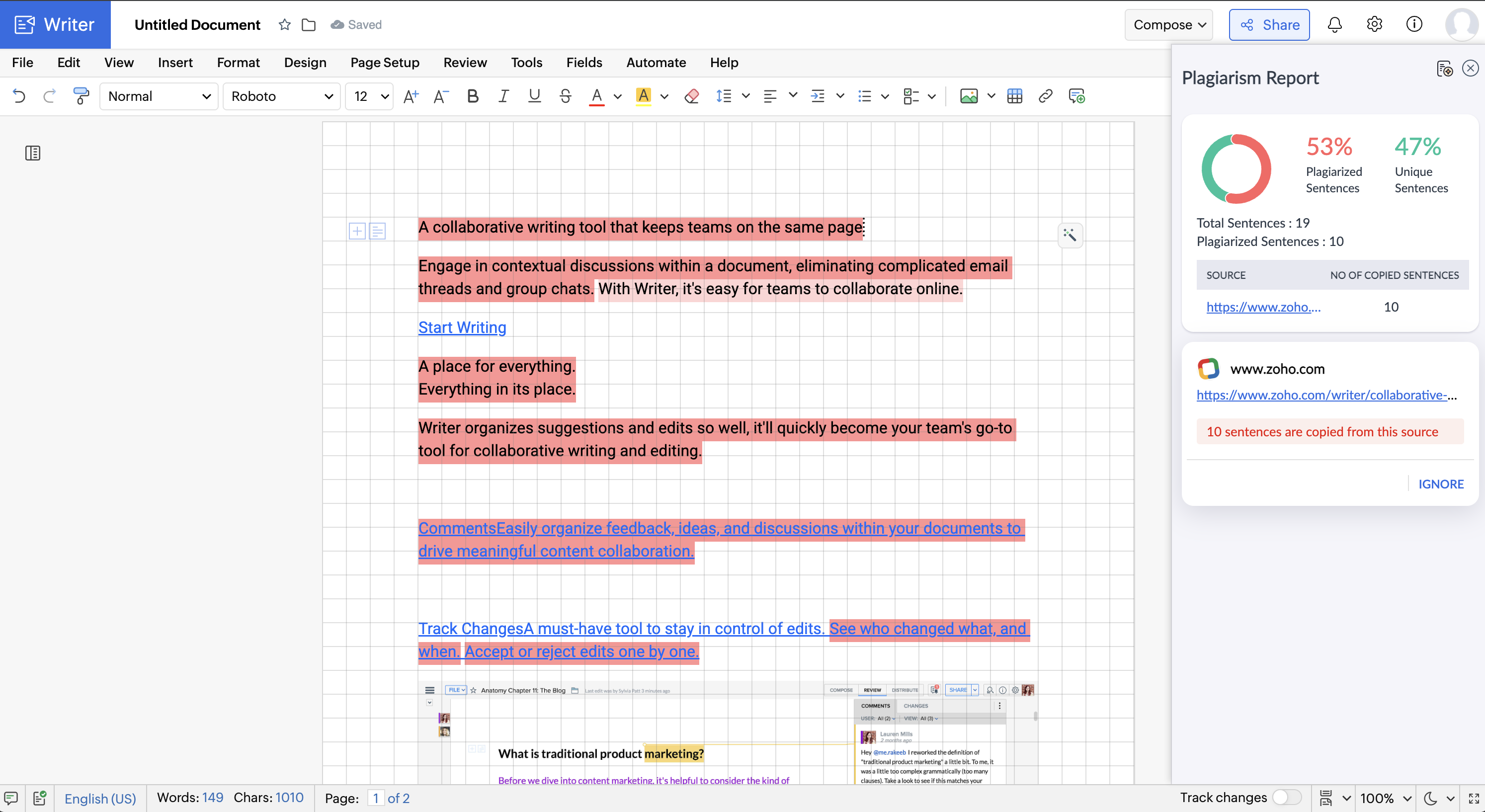Insert a table from the toolbar
The image size is (1485, 812).
coord(1014,96)
